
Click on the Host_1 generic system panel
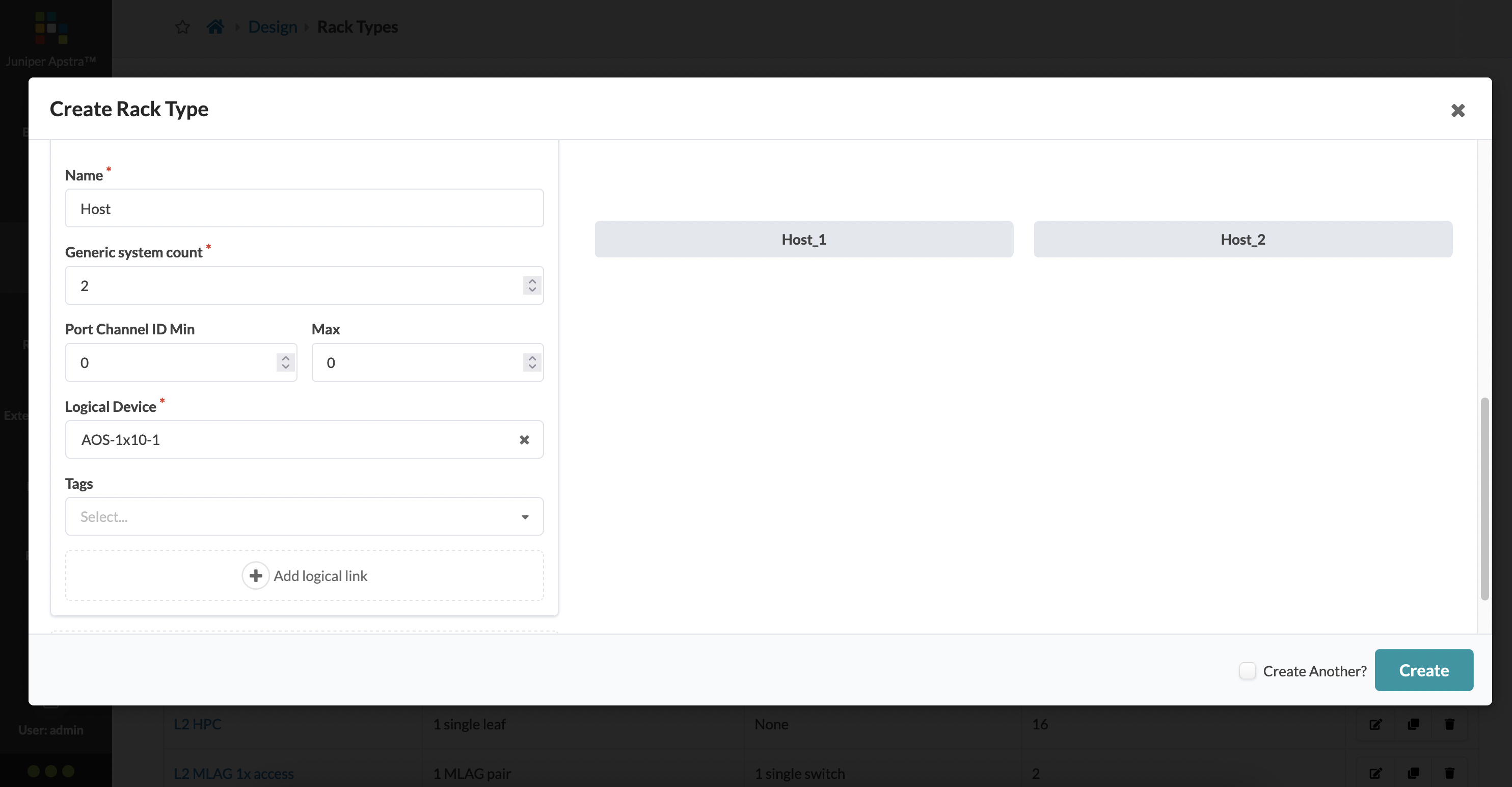[x=803, y=238]
